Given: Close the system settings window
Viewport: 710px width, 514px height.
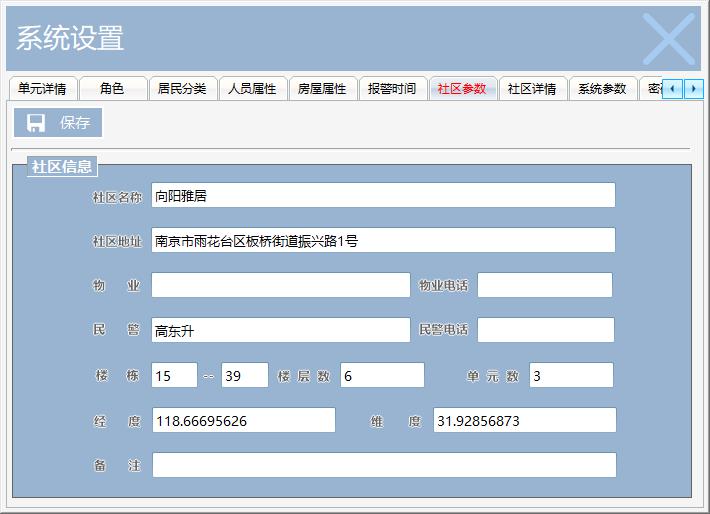Looking at the screenshot, I should click(x=667, y=39).
